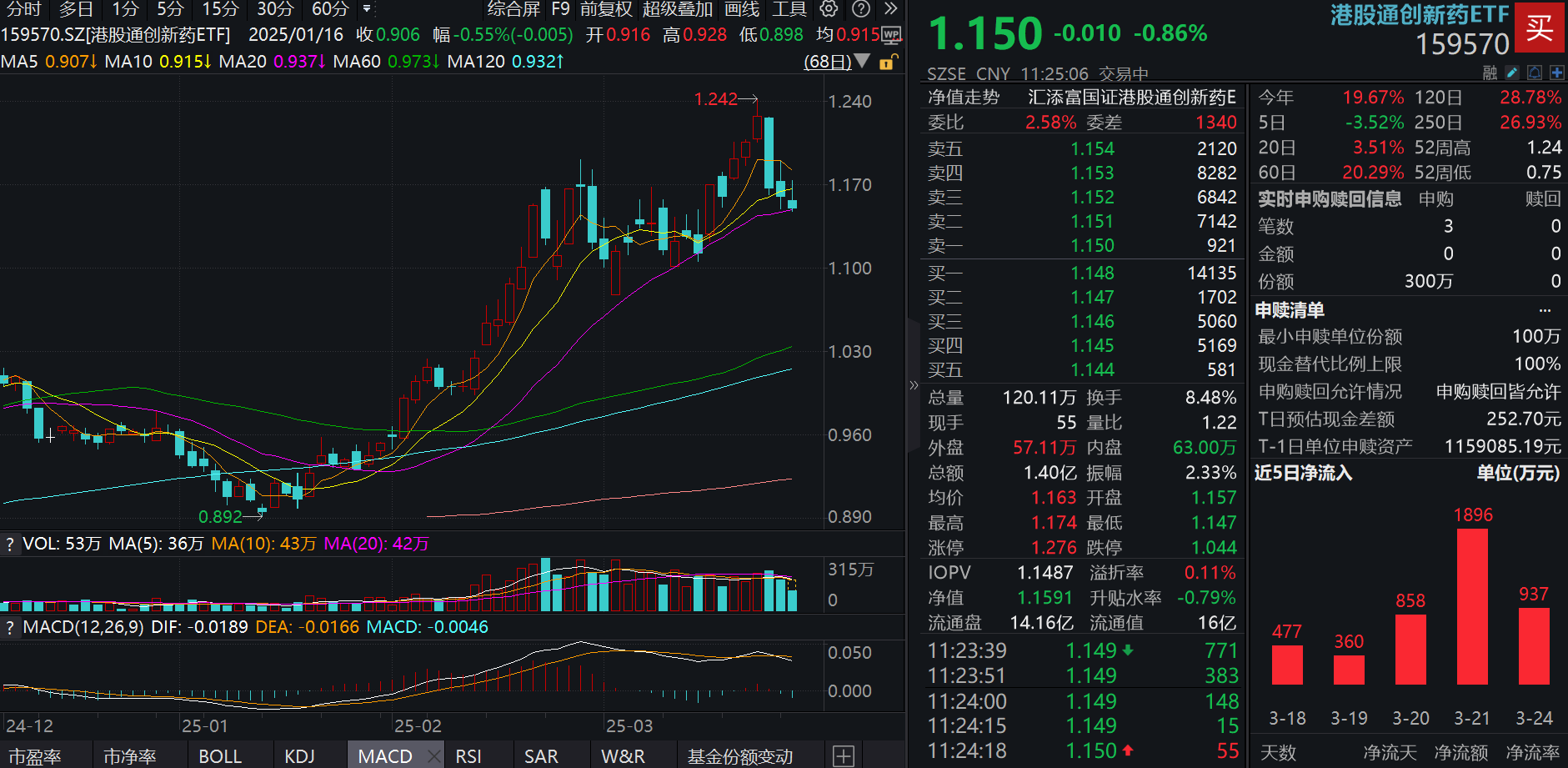1568x768 pixels.
Task: Switch to 分时 intraday view
Action: click(23, 9)
